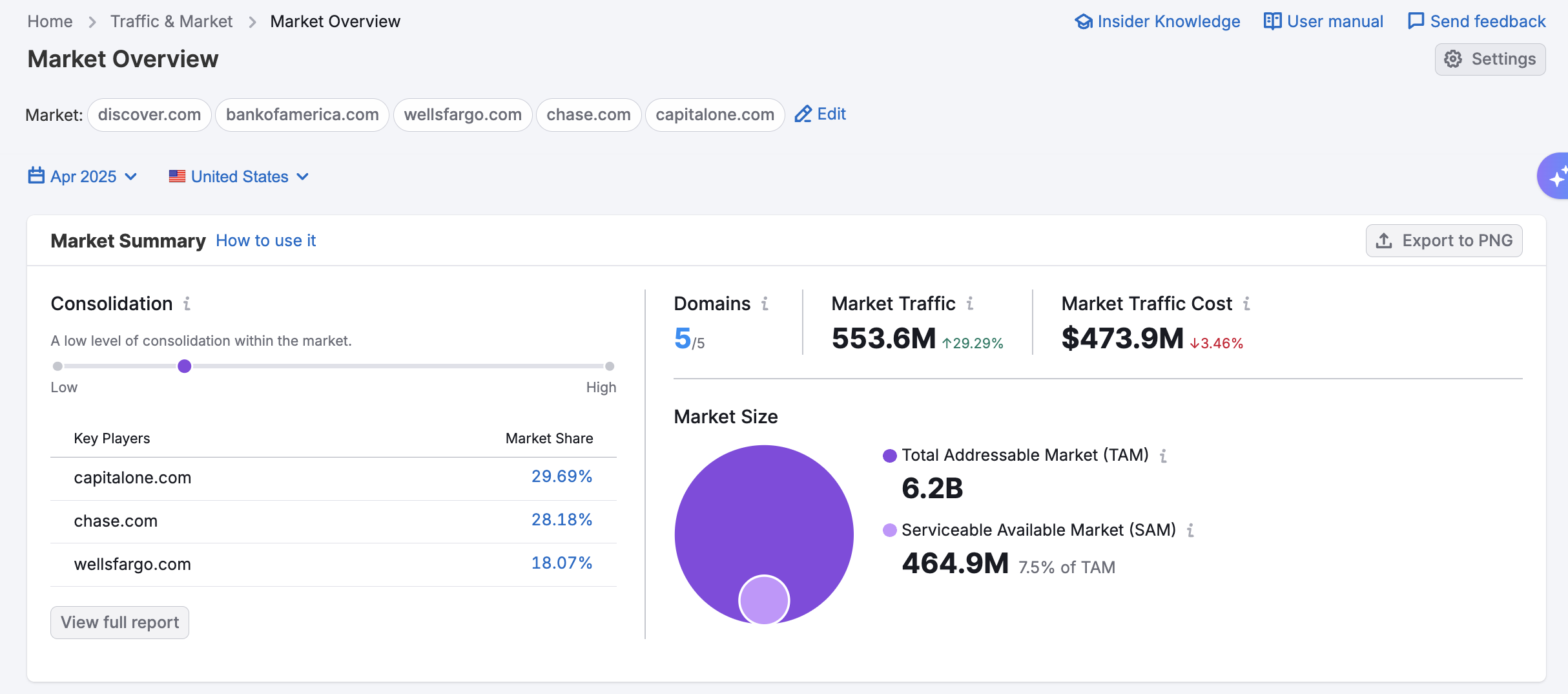1568x694 pixels.
Task: Select the chase.com market chip
Action: click(x=588, y=115)
